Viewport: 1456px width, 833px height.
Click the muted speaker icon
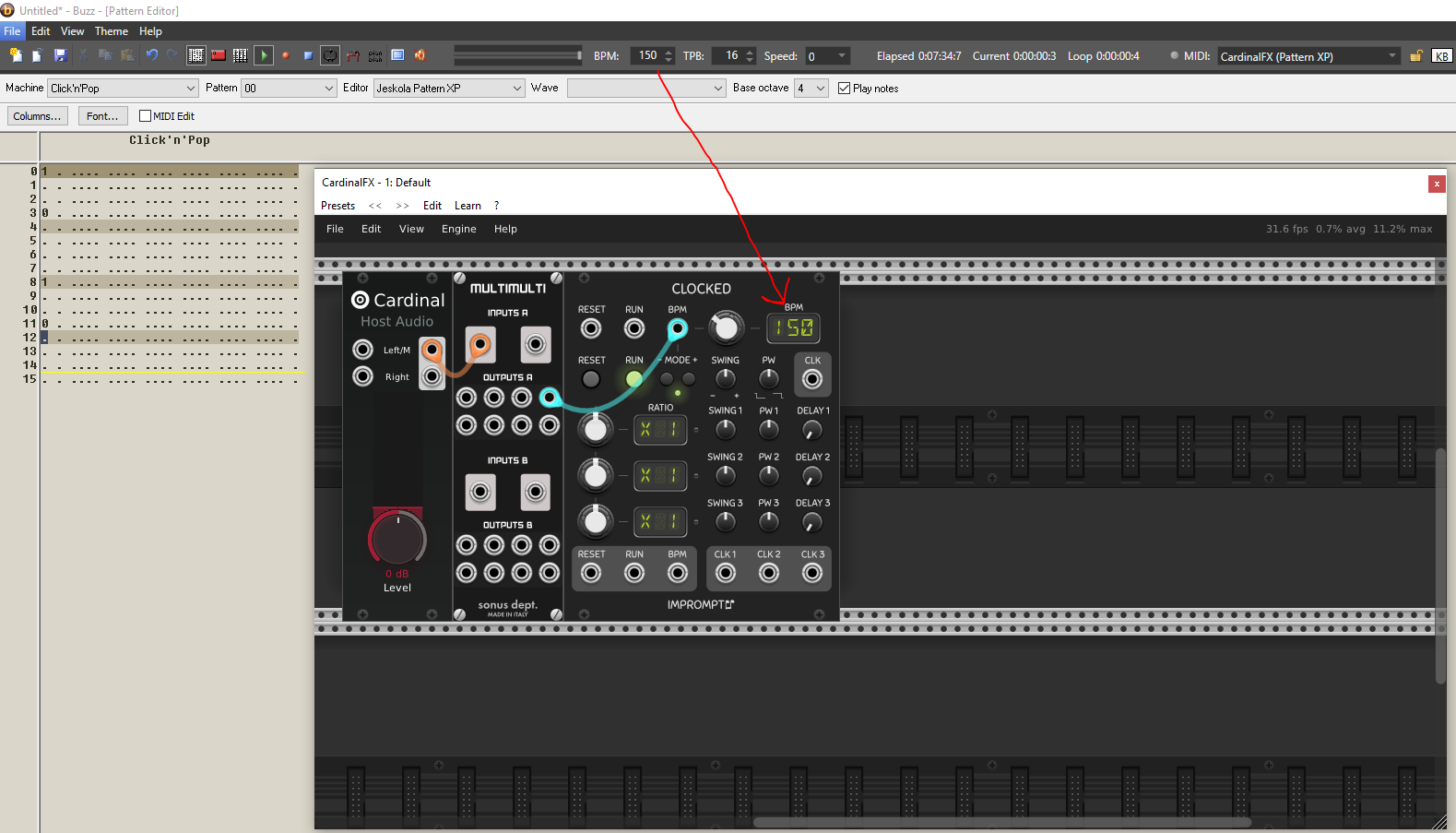420,55
